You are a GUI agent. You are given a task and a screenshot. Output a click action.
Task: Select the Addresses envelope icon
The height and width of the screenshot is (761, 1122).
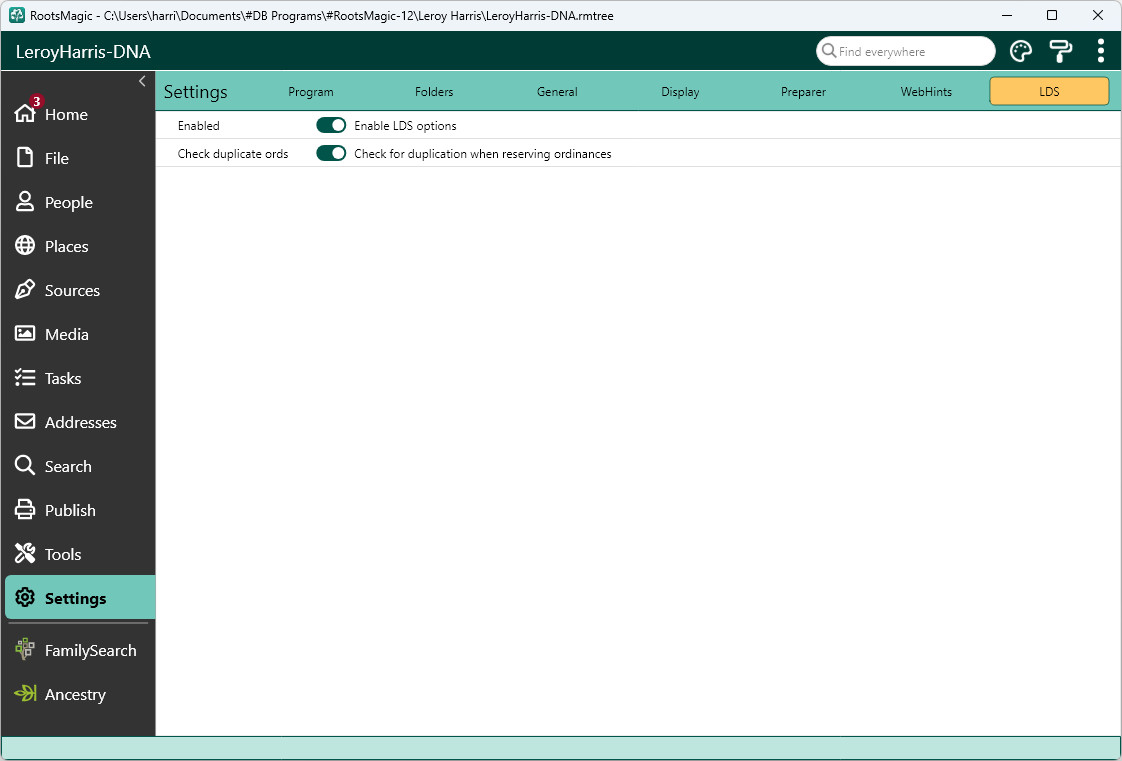pos(25,421)
